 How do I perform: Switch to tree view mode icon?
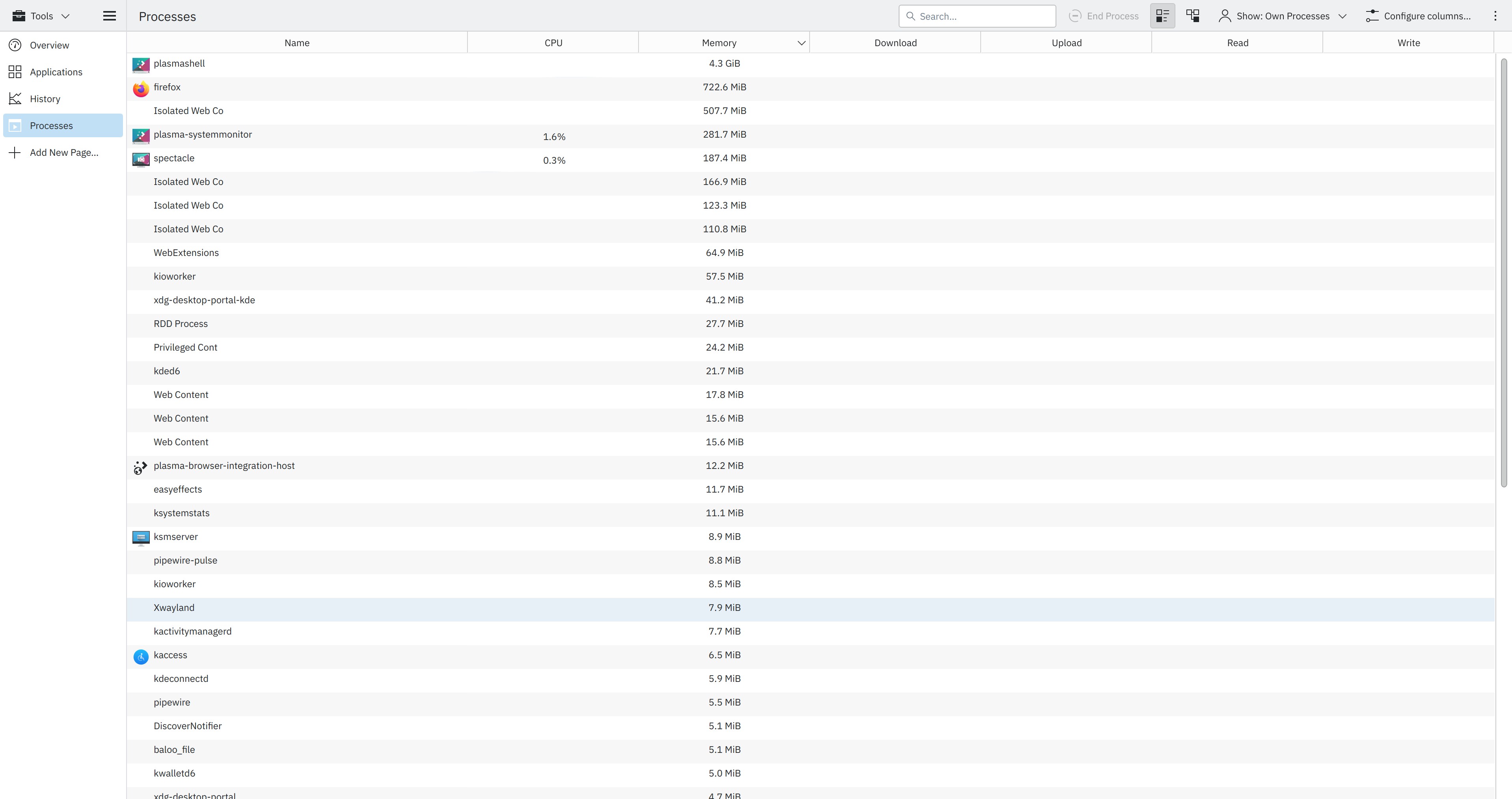coord(1193,16)
